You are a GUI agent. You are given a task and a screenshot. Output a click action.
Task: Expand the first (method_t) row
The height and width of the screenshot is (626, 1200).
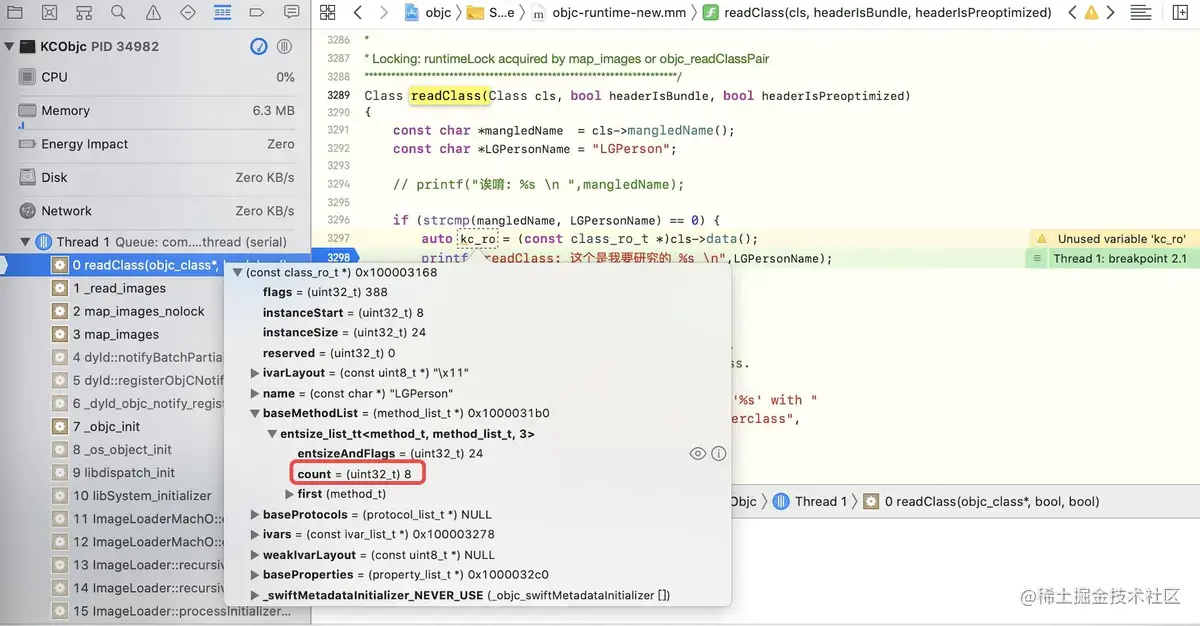pos(290,494)
